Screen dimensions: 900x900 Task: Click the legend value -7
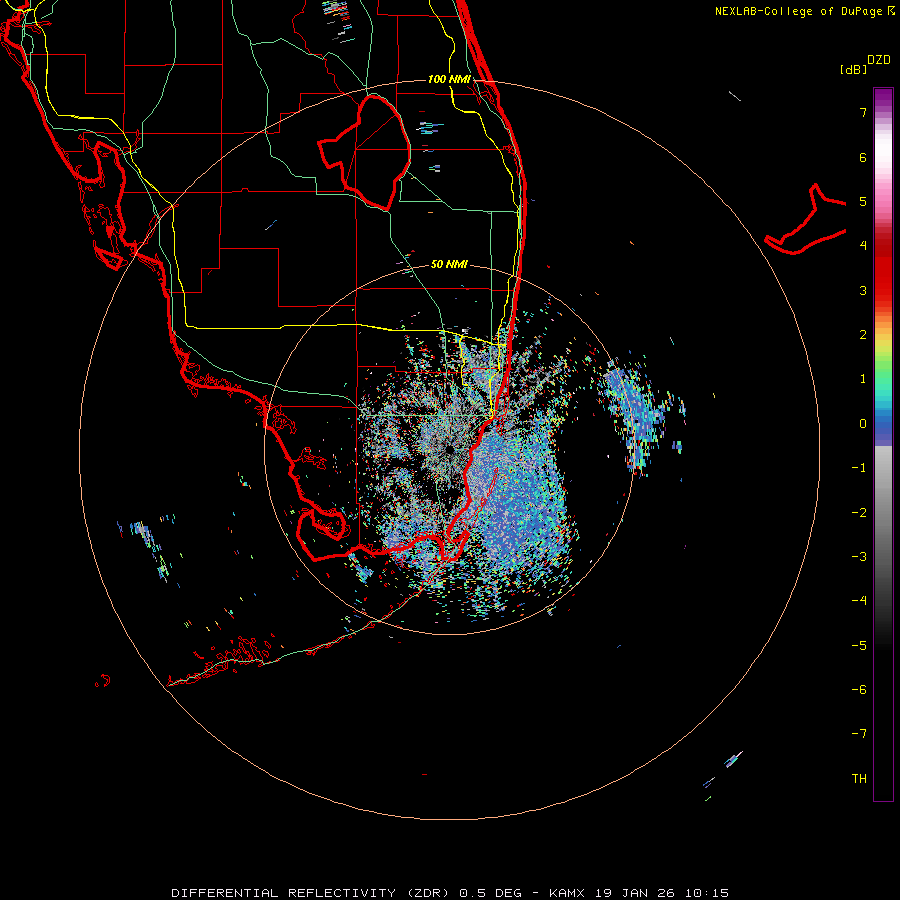point(859,734)
